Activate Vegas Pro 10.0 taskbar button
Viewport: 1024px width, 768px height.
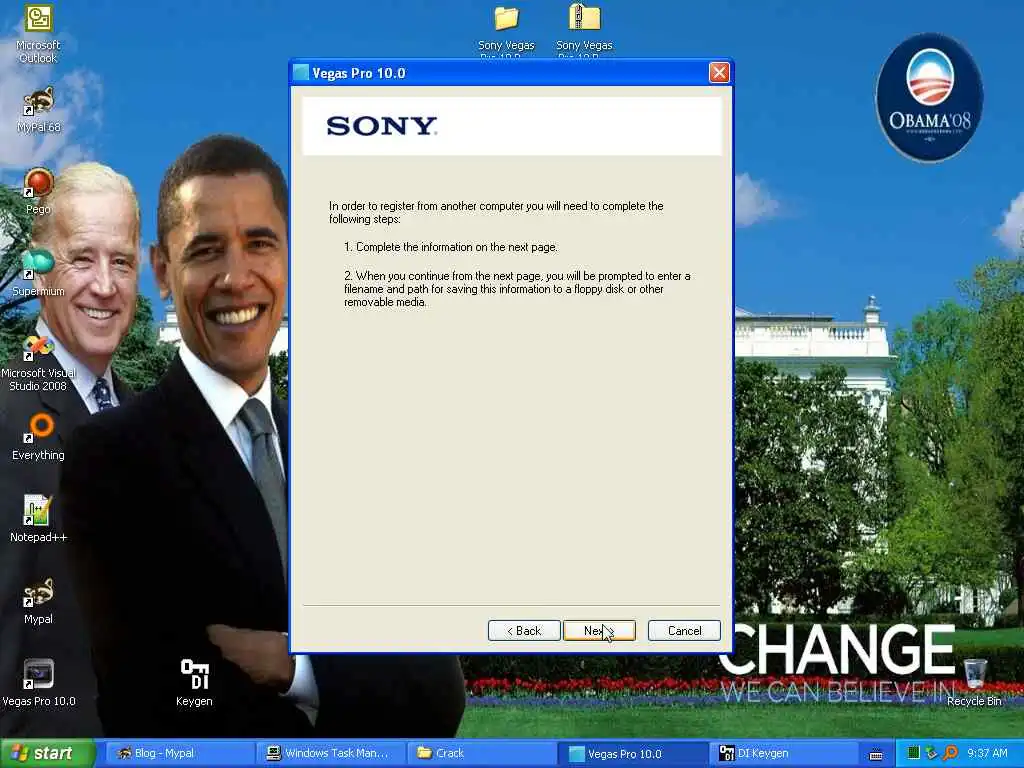pos(632,754)
